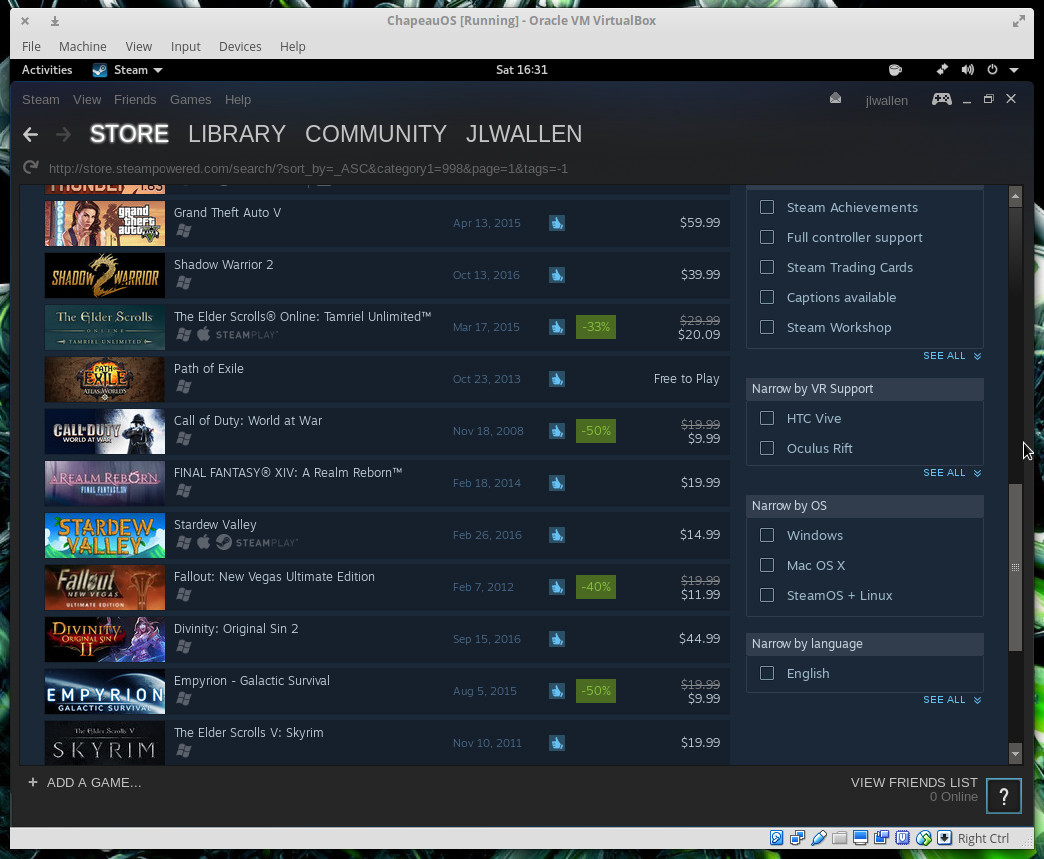Click the scrollbar down arrow
The image size is (1044, 859).
pyautogui.click(x=1015, y=754)
